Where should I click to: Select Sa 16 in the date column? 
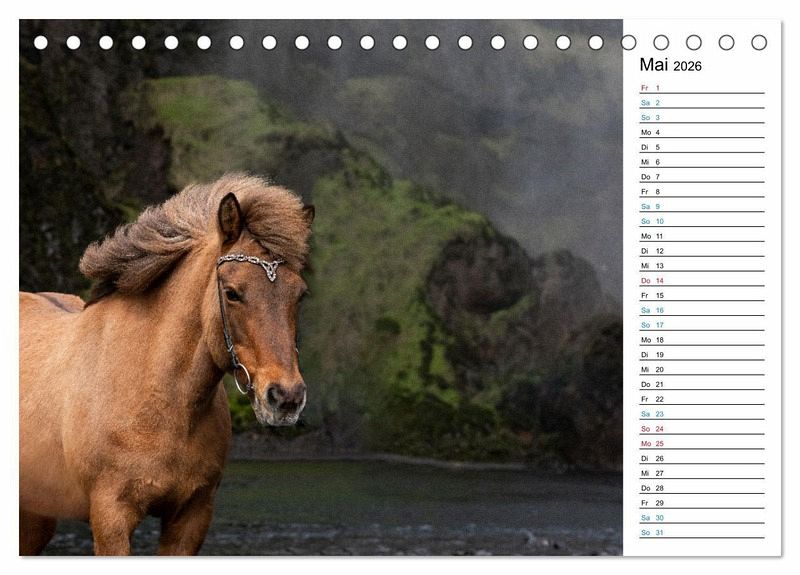point(701,310)
